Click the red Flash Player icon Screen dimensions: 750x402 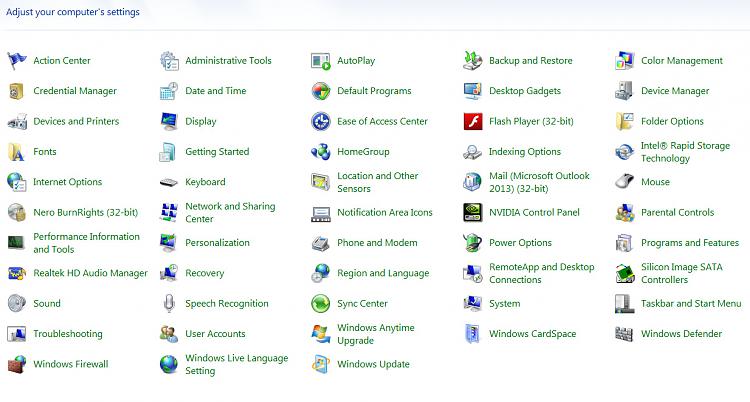473,122
